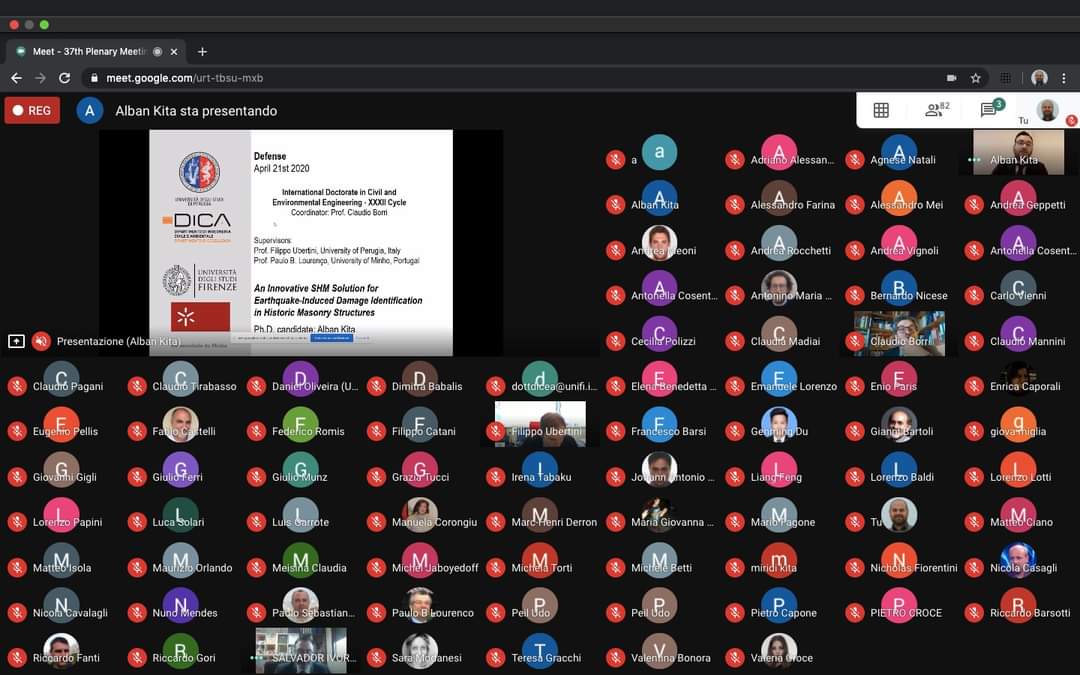This screenshot has width=1080, height=675.
Task: Open a new browser tab
Action: [202, 51]
